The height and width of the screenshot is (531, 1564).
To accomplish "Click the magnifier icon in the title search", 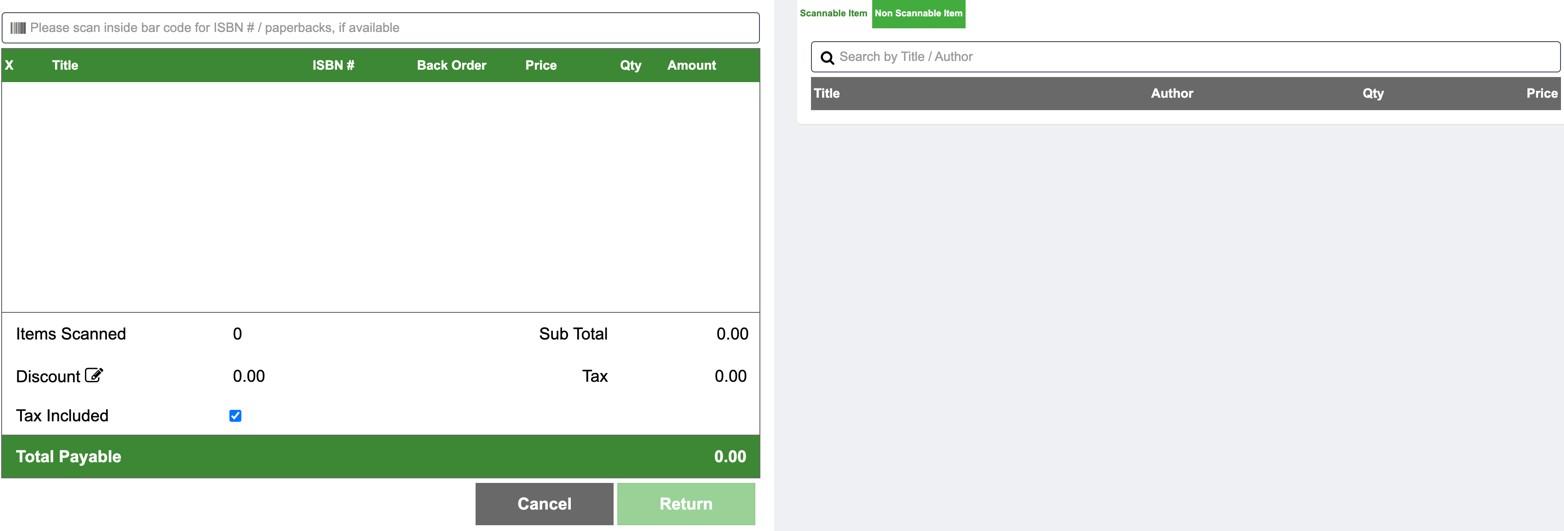I will point(827,58).
